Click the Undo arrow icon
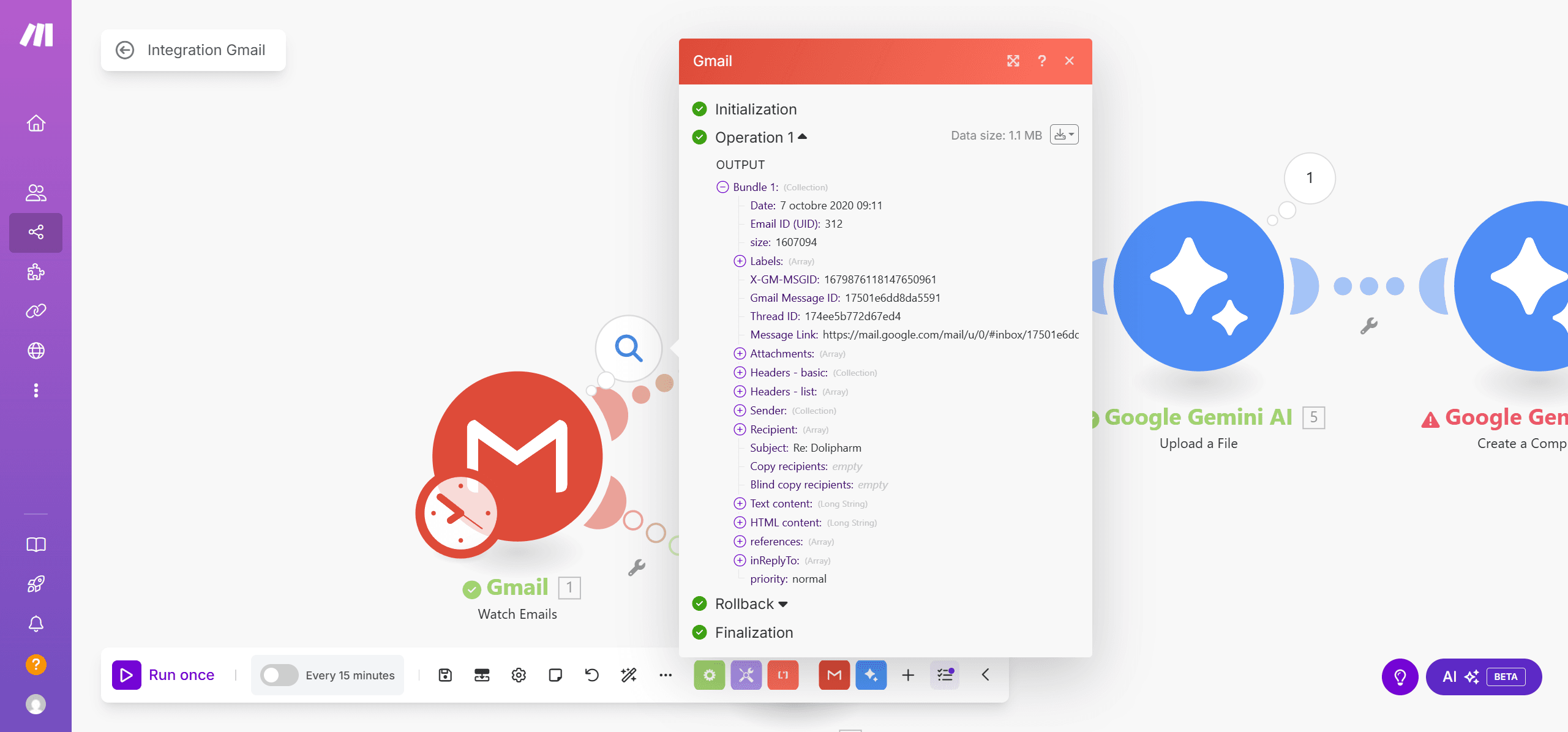This screenshot has width=1568, height=732. click(x=592, y=675)
